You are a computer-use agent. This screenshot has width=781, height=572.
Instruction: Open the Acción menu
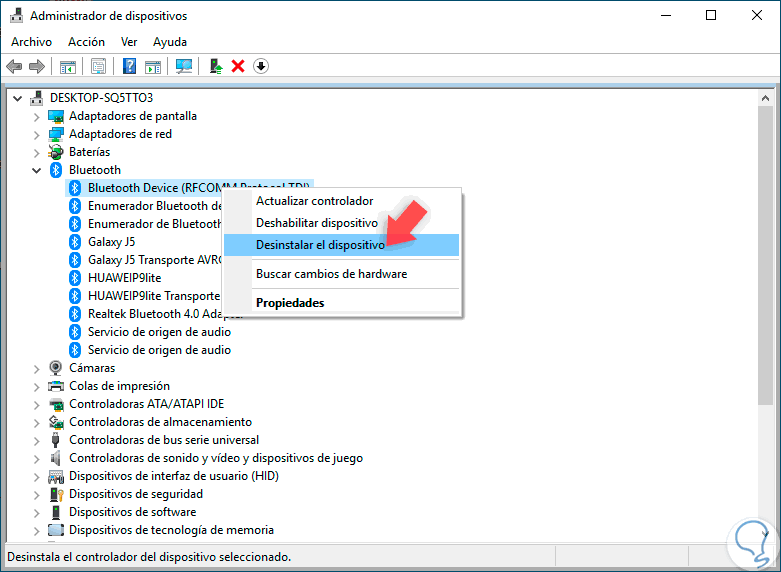pos(86,42)
